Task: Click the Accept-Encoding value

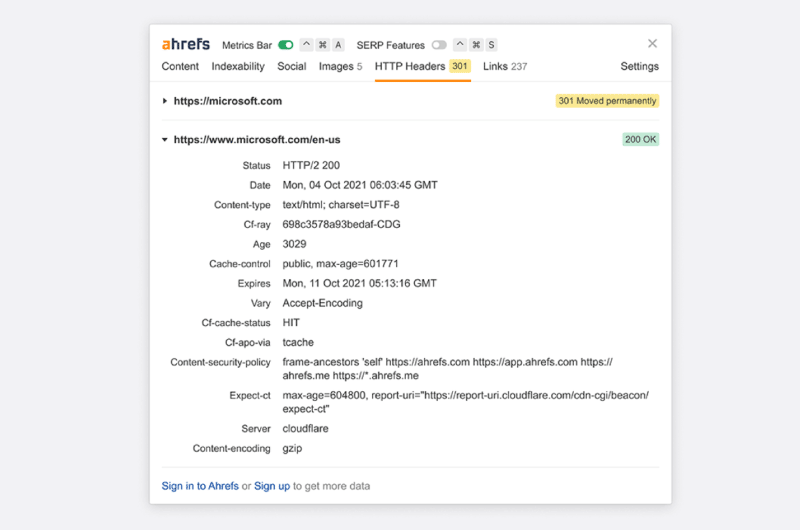Action: pos(322,303)
